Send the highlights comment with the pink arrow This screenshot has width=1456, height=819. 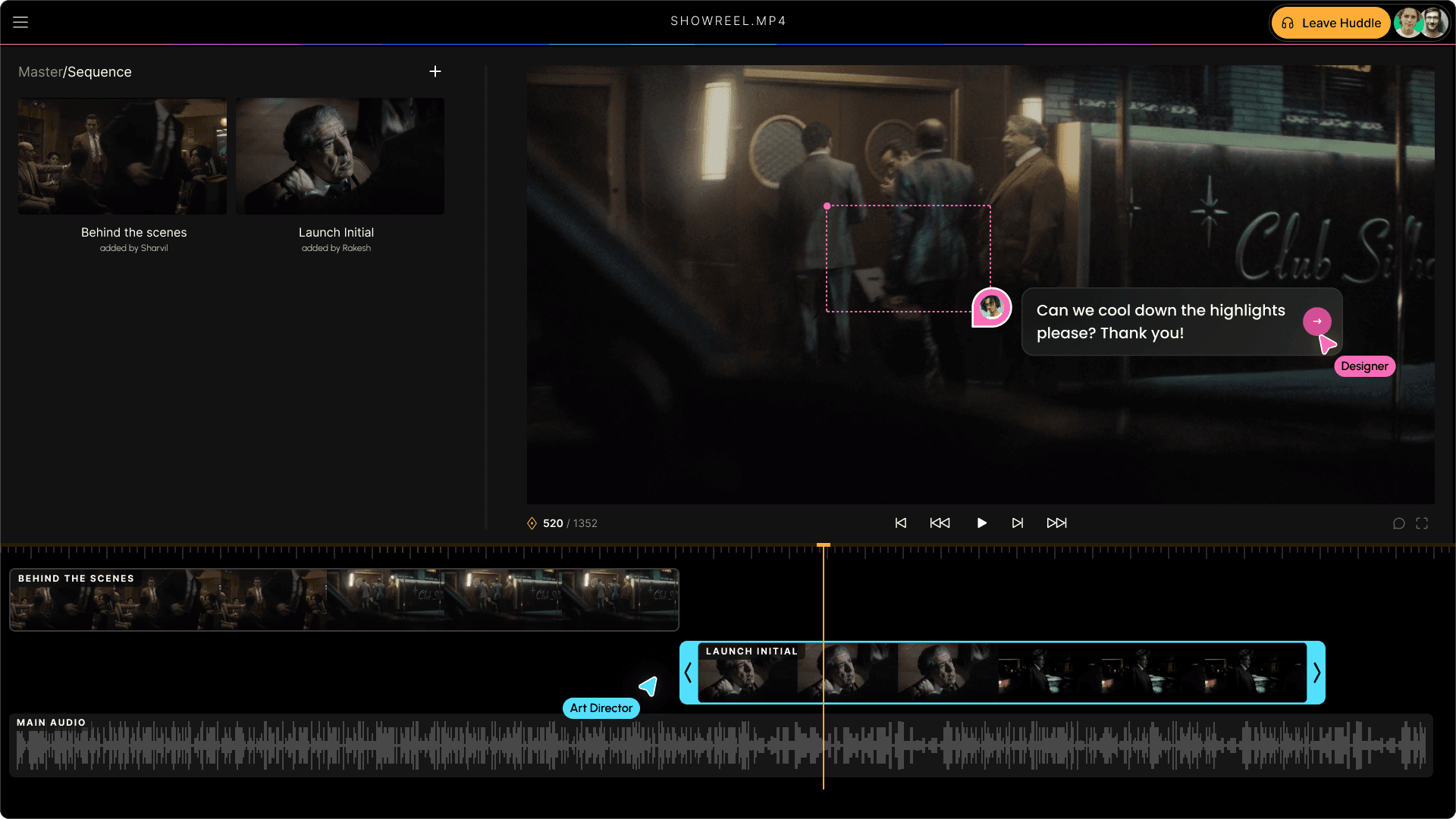click(x=1317, y=322)
